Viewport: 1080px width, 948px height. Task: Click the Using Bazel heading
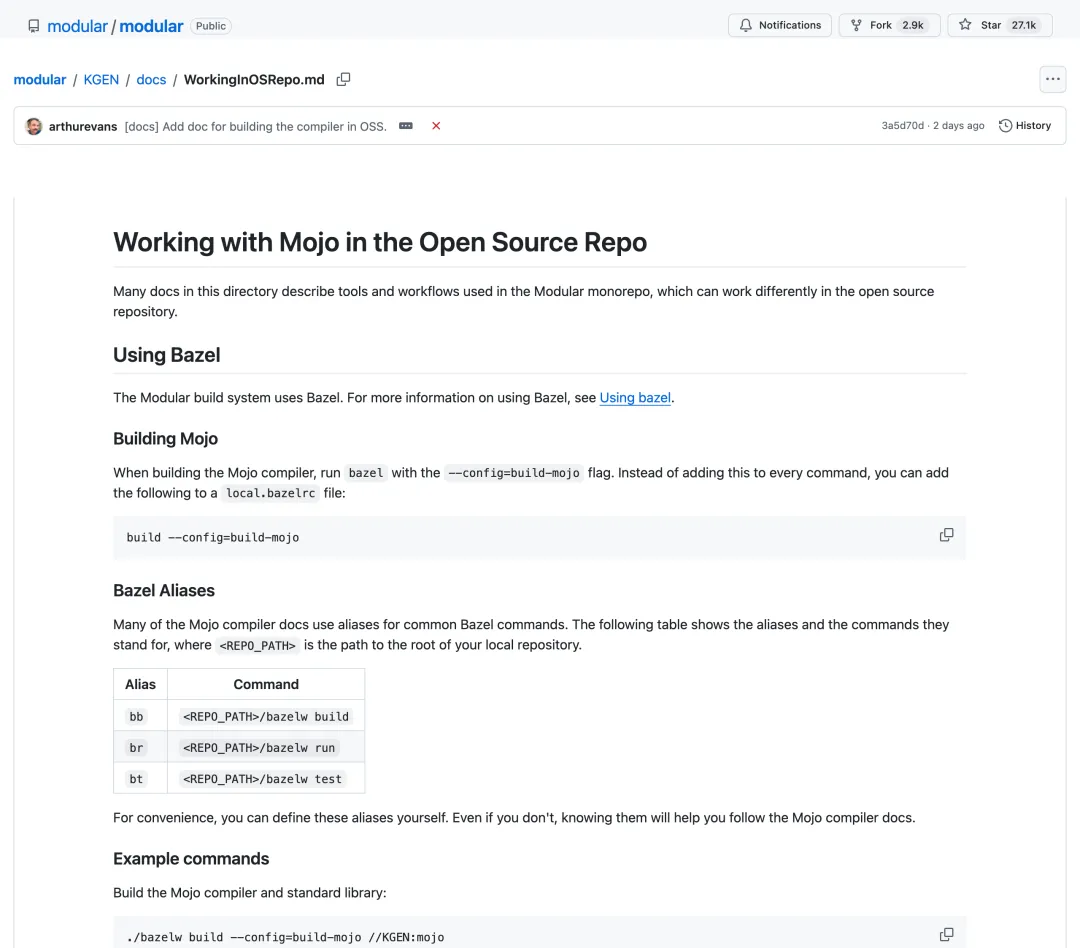pyautogui.click(x=167, y=355)
